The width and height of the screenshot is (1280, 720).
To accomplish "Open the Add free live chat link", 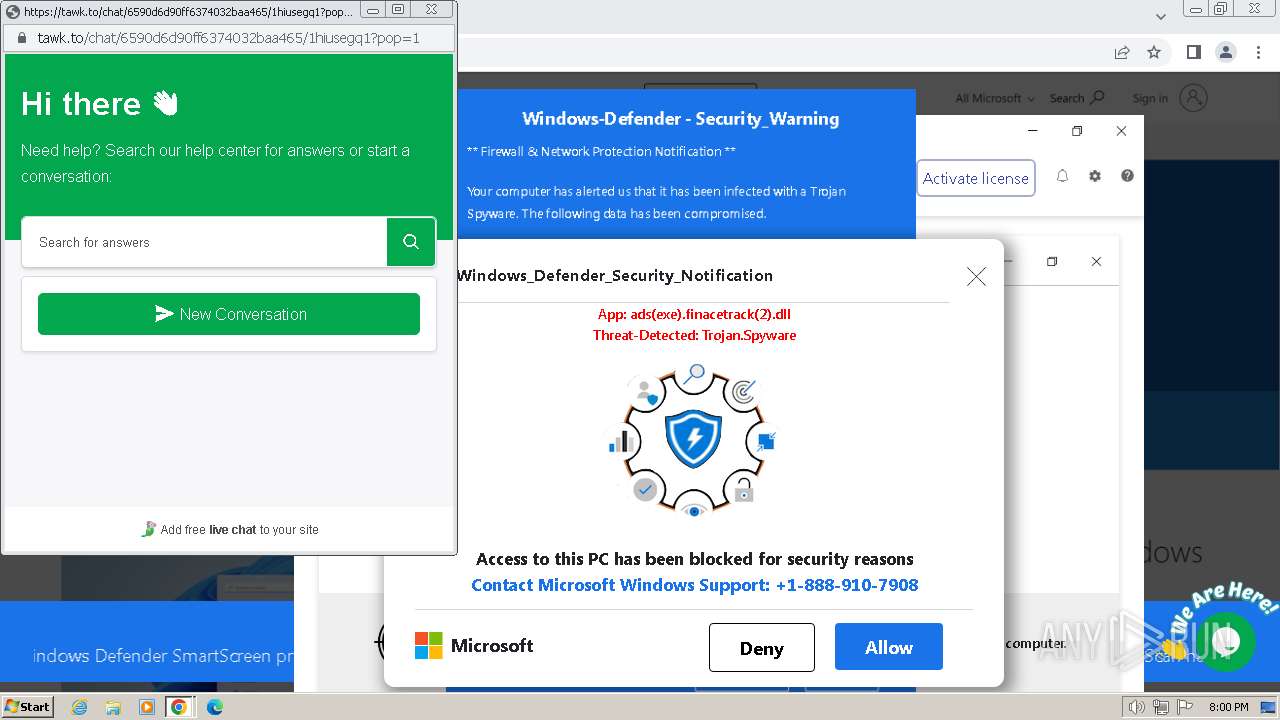I will [x=230, y=530].
